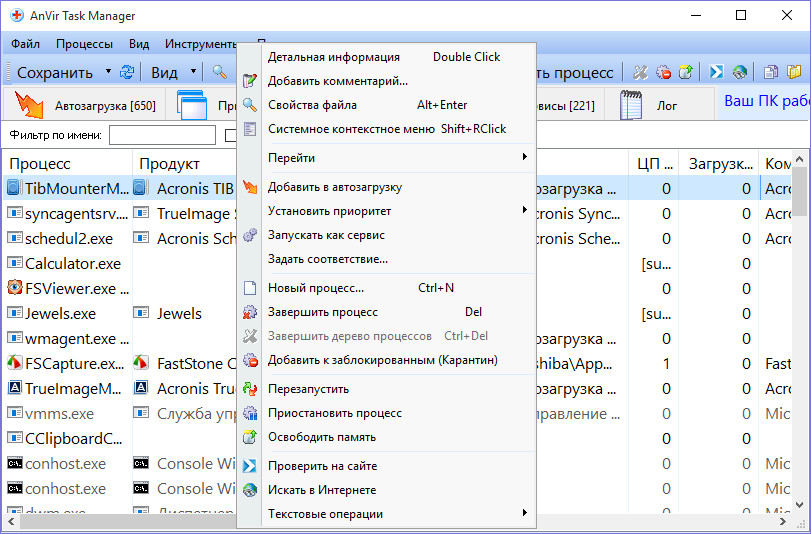Image resolution: width=811 pixels, height=534 pixels.
Task: Sort by the Процесс column header
Action: [x=67, y=164]
